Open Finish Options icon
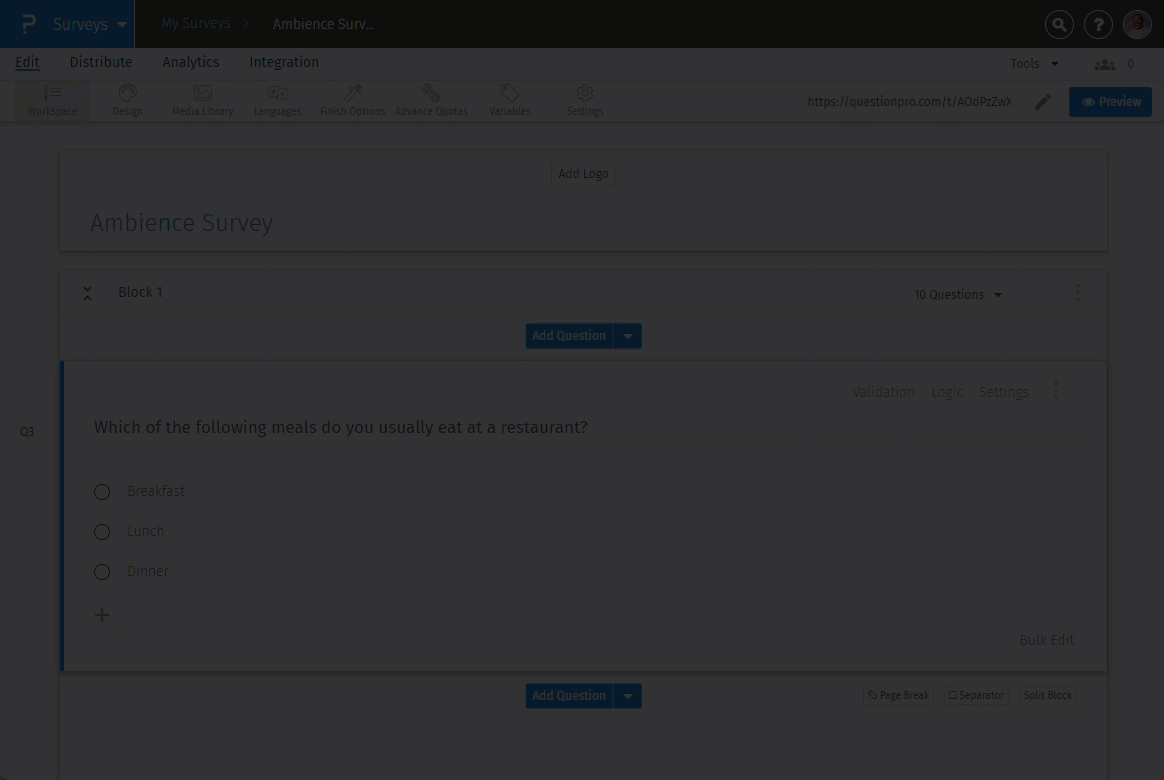 pos(353,93)
